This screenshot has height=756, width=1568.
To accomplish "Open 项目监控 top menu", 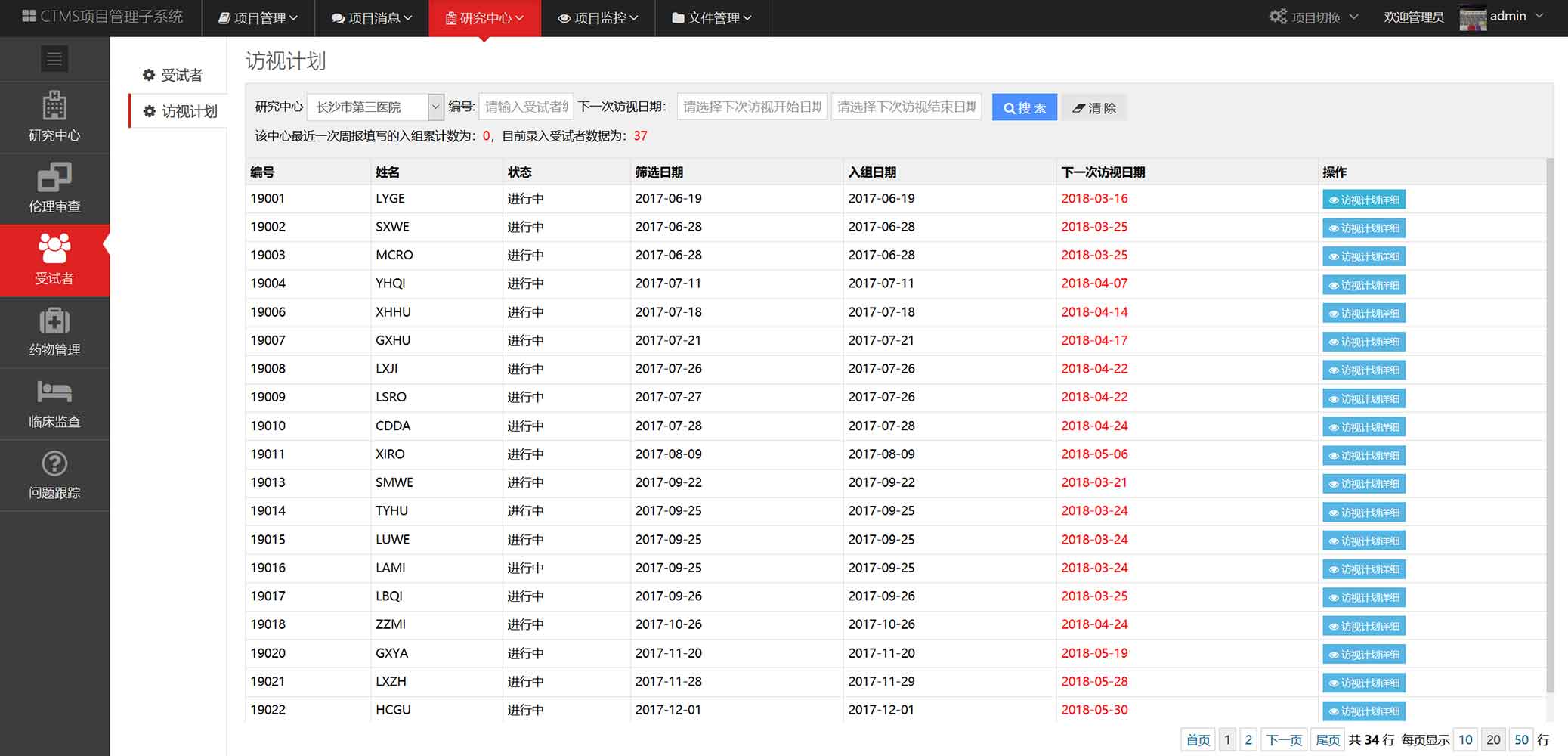I will 598,18.
